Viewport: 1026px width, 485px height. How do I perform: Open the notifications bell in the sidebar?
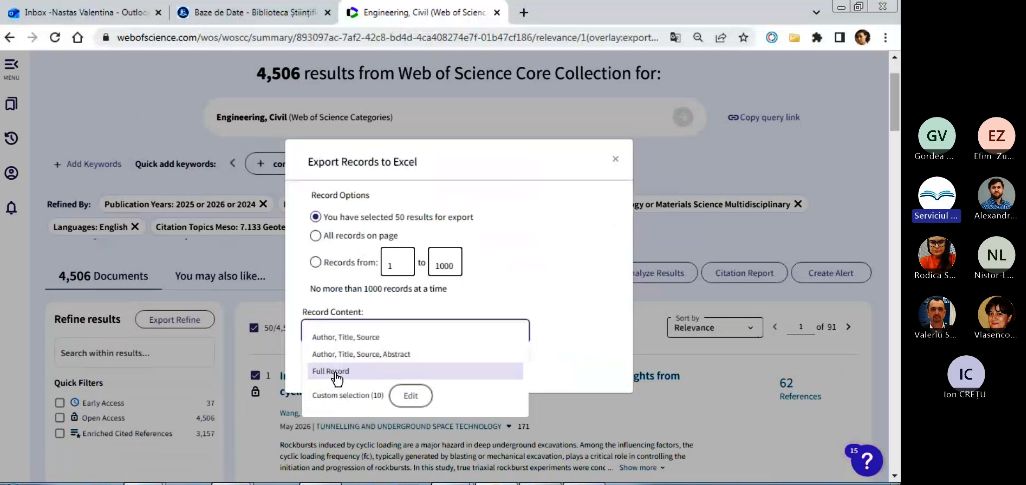pyautogui.click(x=11, y=208)
